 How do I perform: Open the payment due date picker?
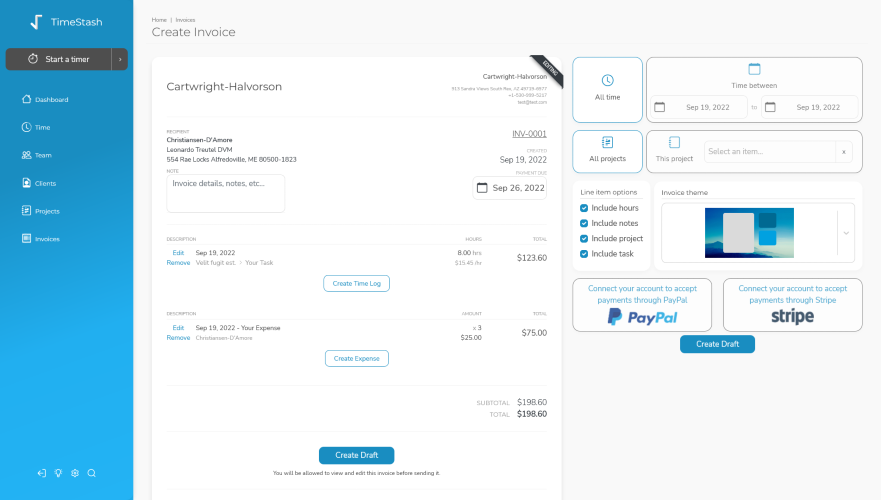pos(510,188)
